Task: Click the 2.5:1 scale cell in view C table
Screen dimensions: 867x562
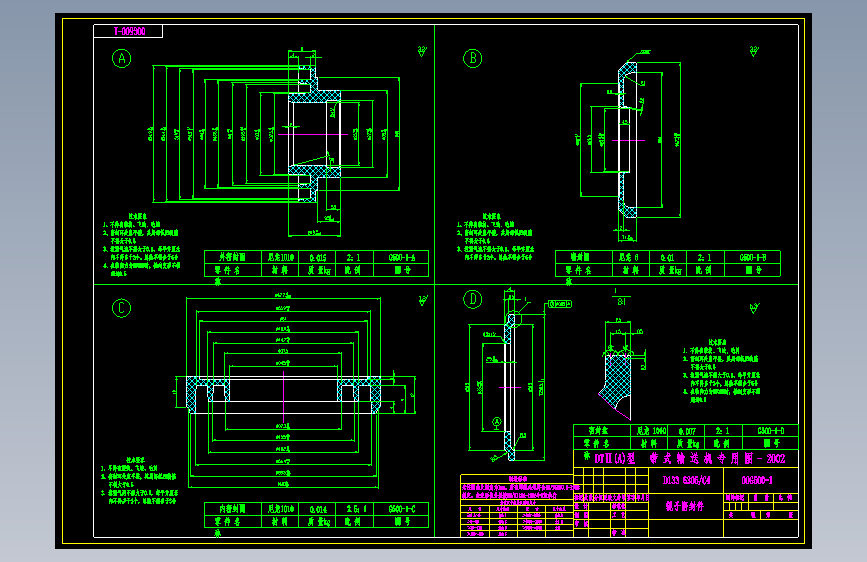Action: tap(356, 509)
